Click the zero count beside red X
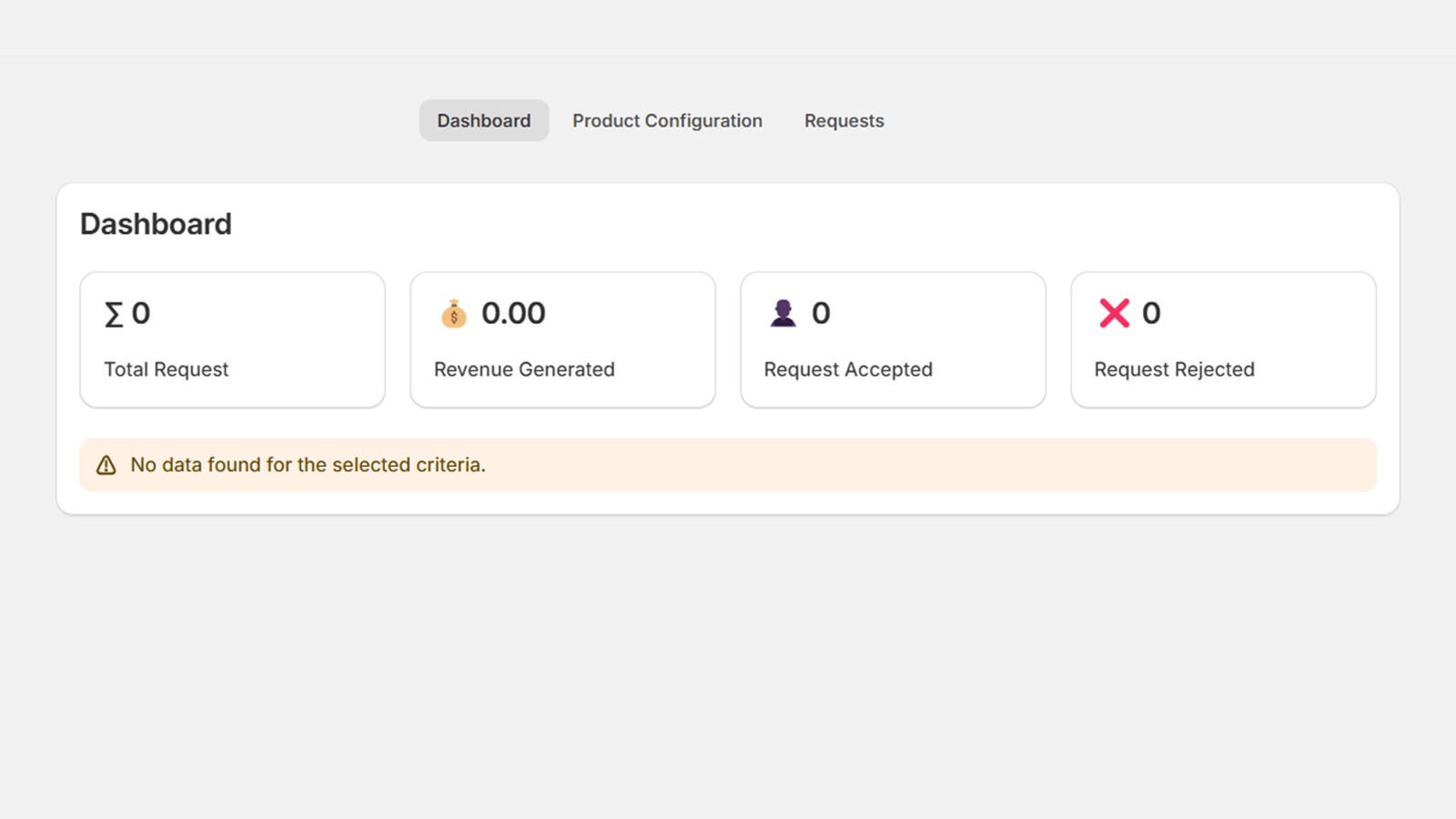 point(1151,313)
